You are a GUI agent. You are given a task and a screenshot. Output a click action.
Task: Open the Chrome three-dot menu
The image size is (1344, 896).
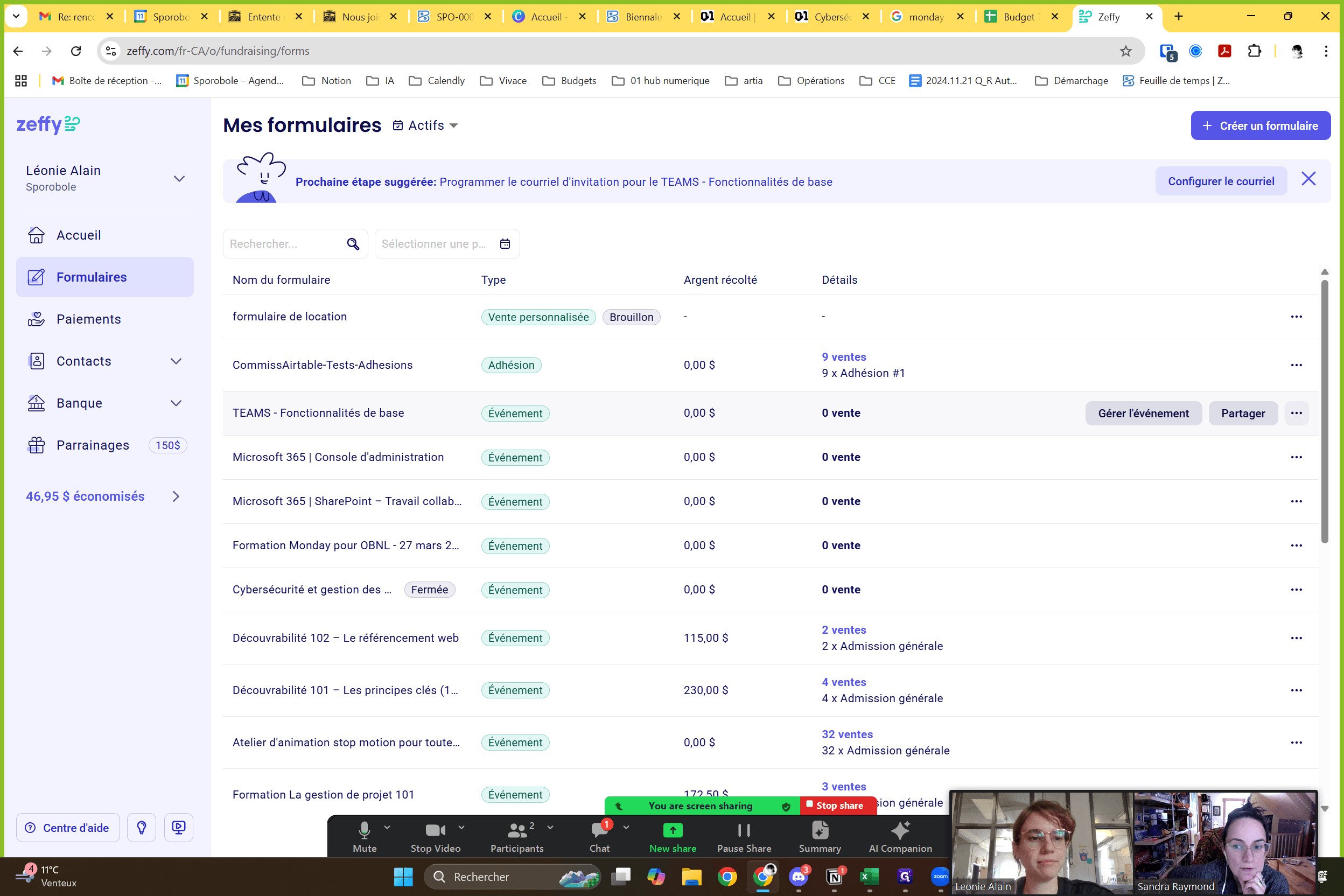[x=1326, y=51]
